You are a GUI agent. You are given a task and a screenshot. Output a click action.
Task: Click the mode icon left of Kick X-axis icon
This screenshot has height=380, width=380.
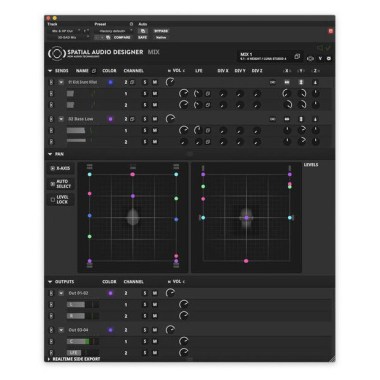pyautogui.click(x=273, y=82)
